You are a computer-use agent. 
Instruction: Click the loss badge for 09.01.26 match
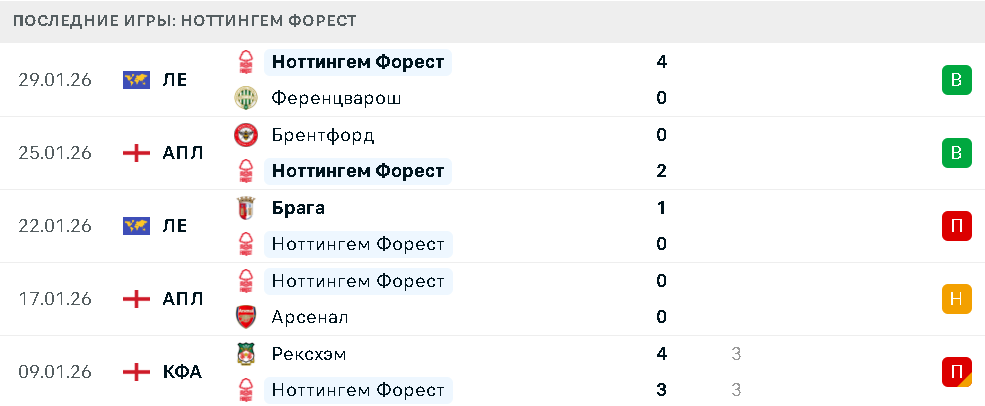pyautogui.click(x=957, y=372)
